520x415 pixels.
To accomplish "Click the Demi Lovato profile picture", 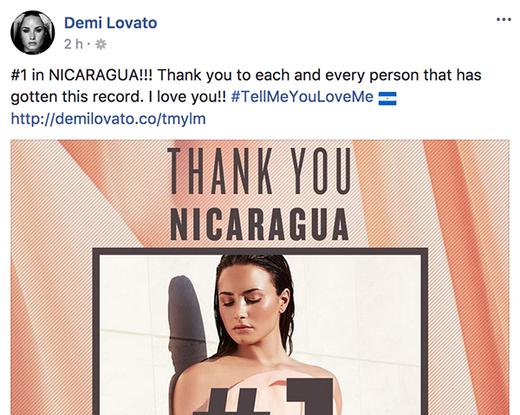I will point(32,32).
